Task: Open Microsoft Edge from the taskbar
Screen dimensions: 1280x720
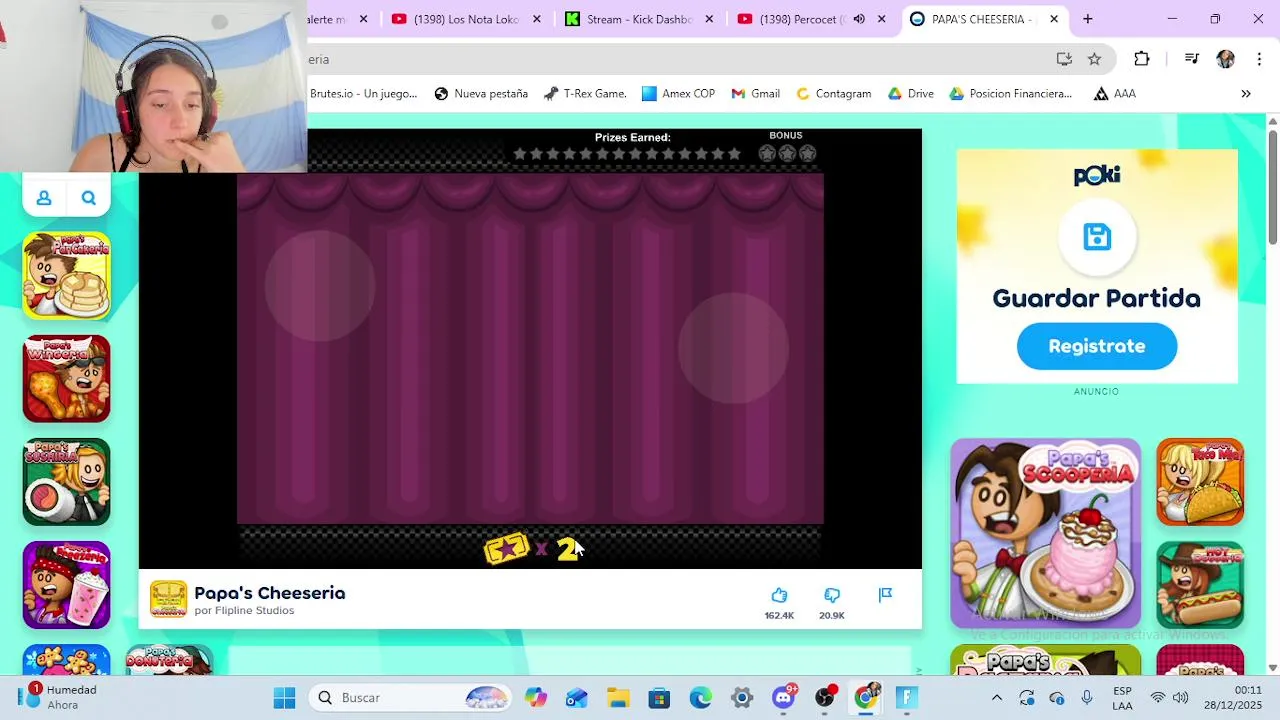Action: tap(700, 698)
